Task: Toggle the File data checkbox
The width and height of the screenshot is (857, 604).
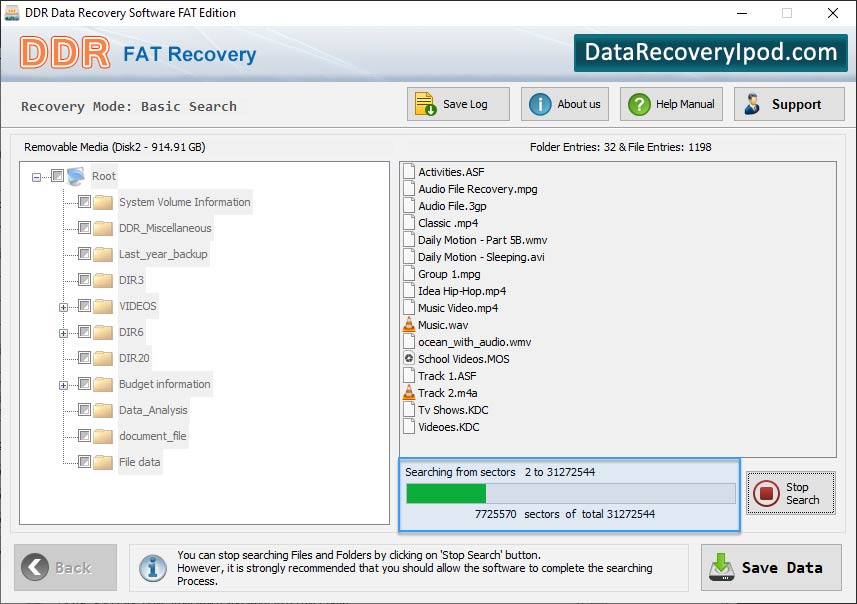Action: (x=84, y=462)
